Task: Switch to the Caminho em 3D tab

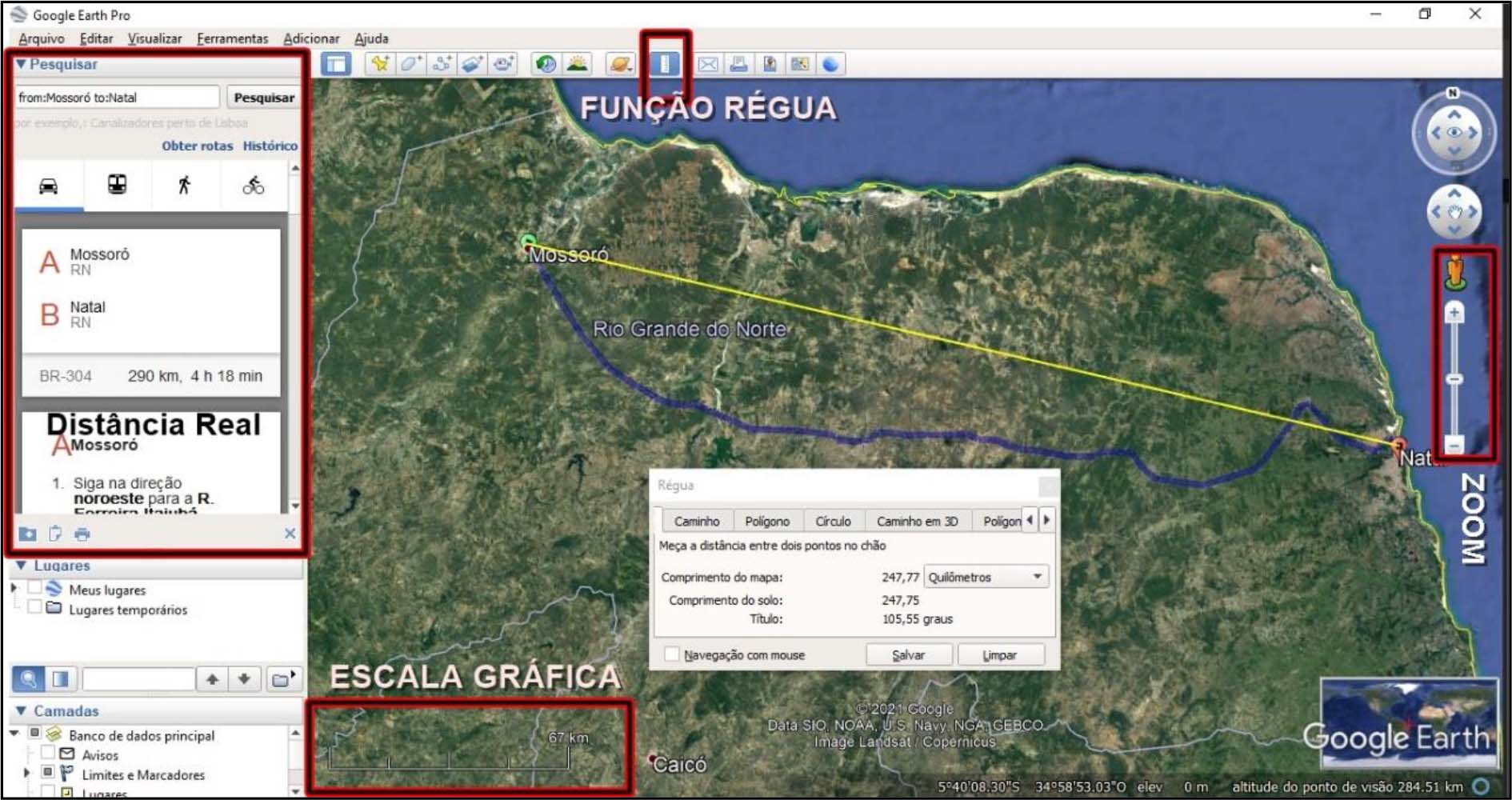Action: (x=917, y=521)
